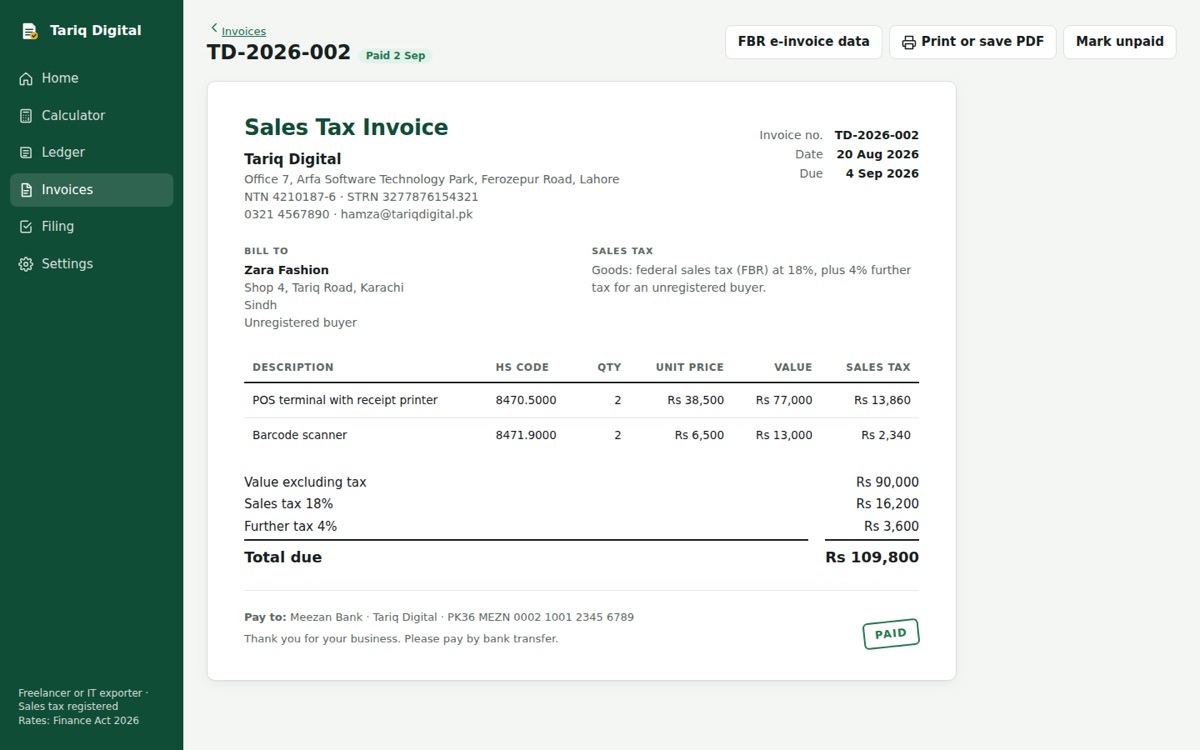Click the printer icon in Print button
This screenshot has width=1200, height=750.
click(x=909, y=42)
